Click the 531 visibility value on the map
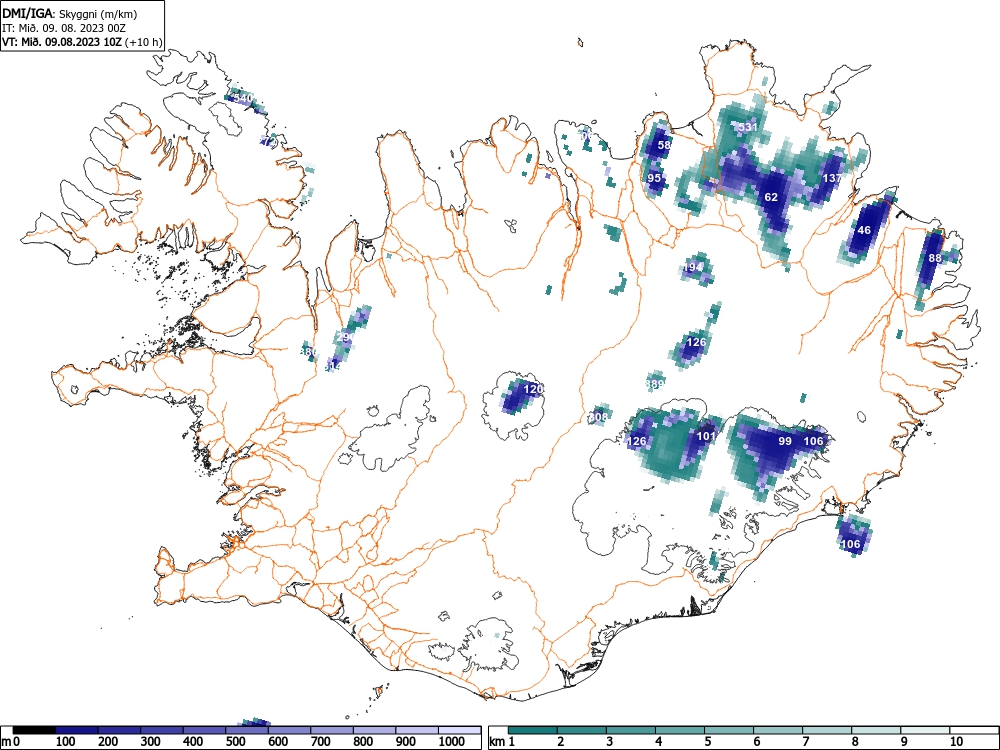The height and width of the screenshot is (750, 1000). 747,127
